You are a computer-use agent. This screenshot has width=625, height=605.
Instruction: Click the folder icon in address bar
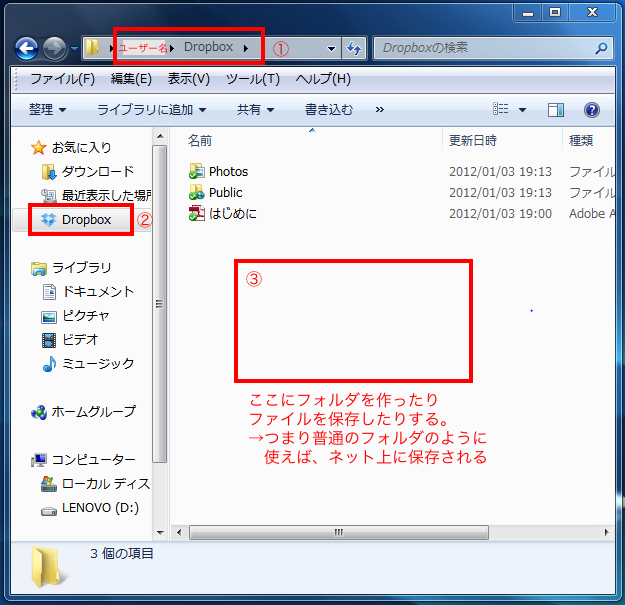93,48
